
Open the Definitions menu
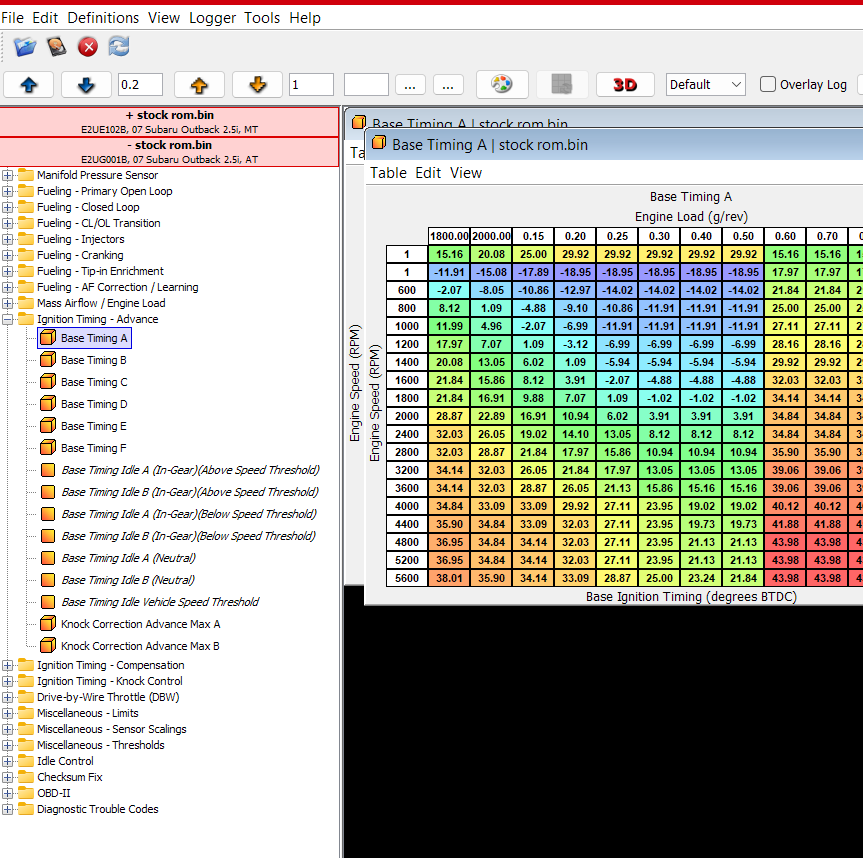click(x=103, y=18)
